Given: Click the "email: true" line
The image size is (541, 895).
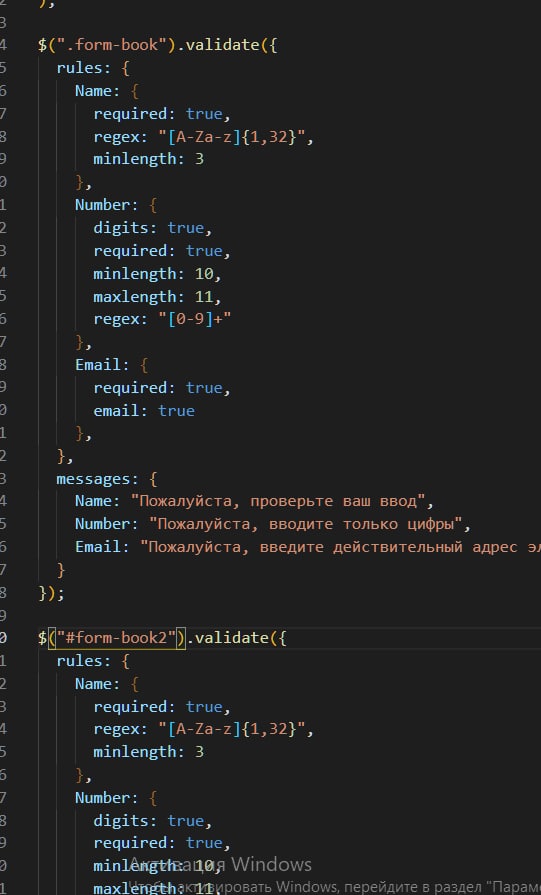Looking at the screenshot, I should pos(144,410).
